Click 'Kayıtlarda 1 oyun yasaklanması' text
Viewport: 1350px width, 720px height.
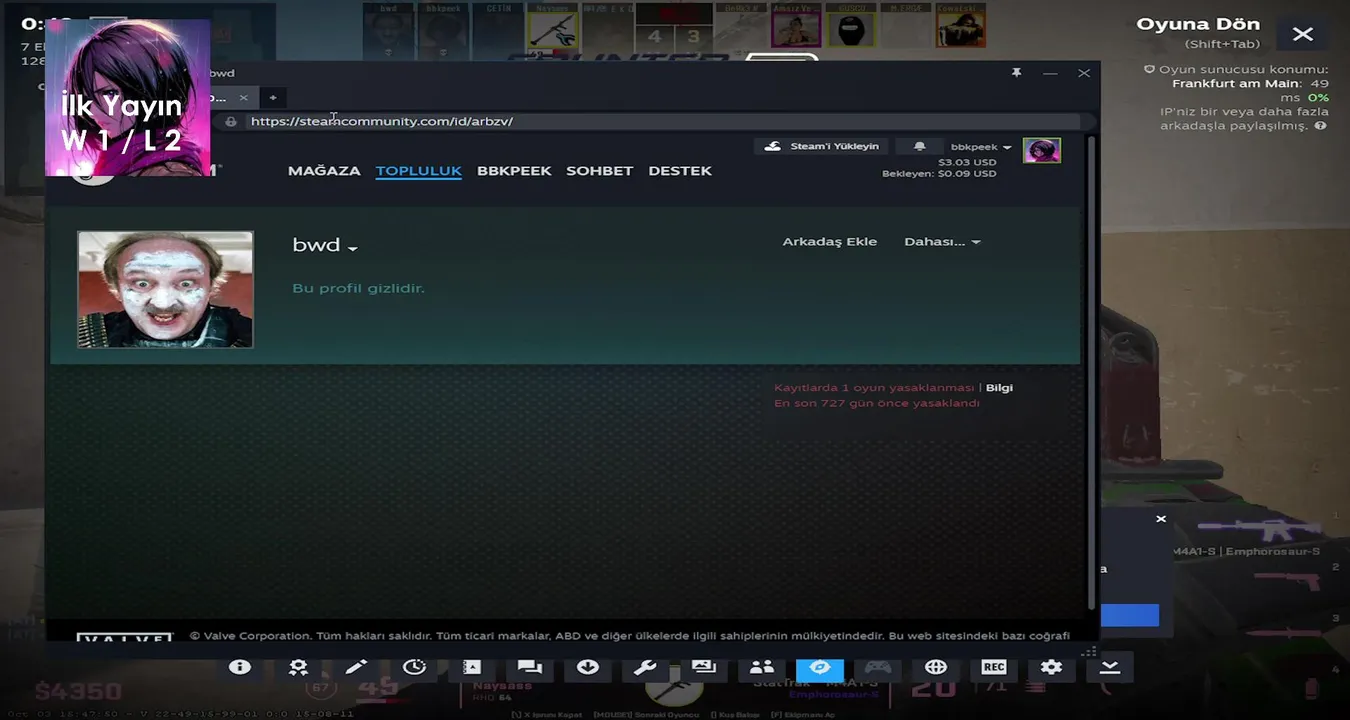tap(874, 388)
